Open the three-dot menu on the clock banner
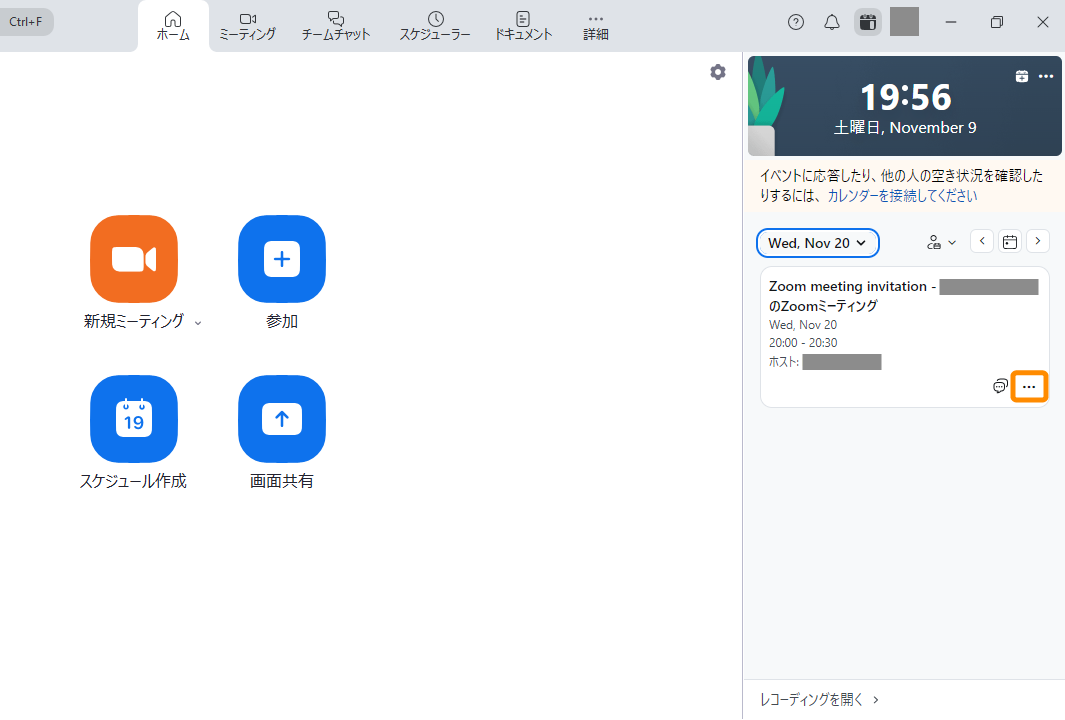The height and width of the screenshot is (720, 1065). (1046, 76)
